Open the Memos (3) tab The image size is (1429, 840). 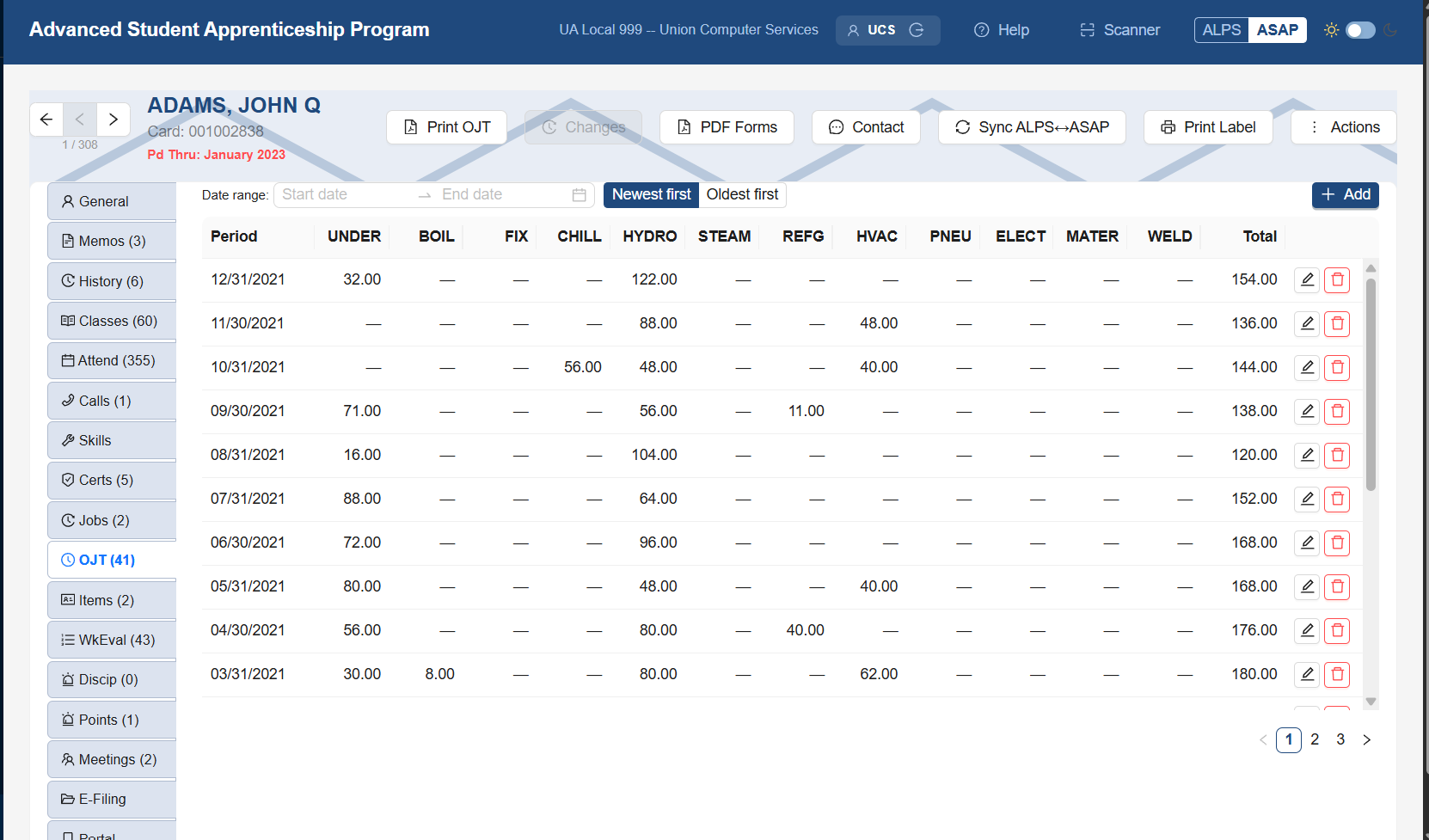pos(112,241)
